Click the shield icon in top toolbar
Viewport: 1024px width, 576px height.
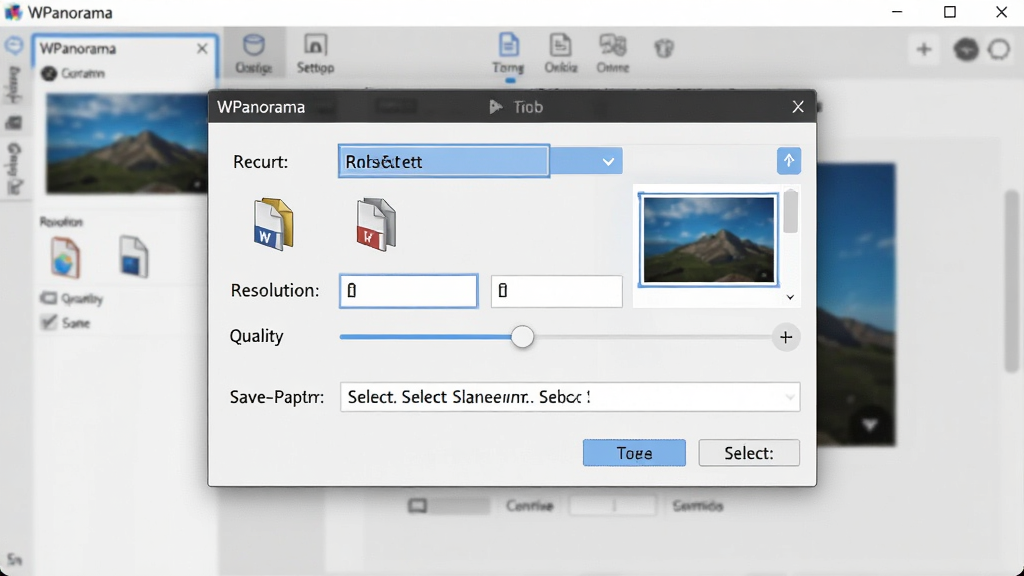point(664,48)
